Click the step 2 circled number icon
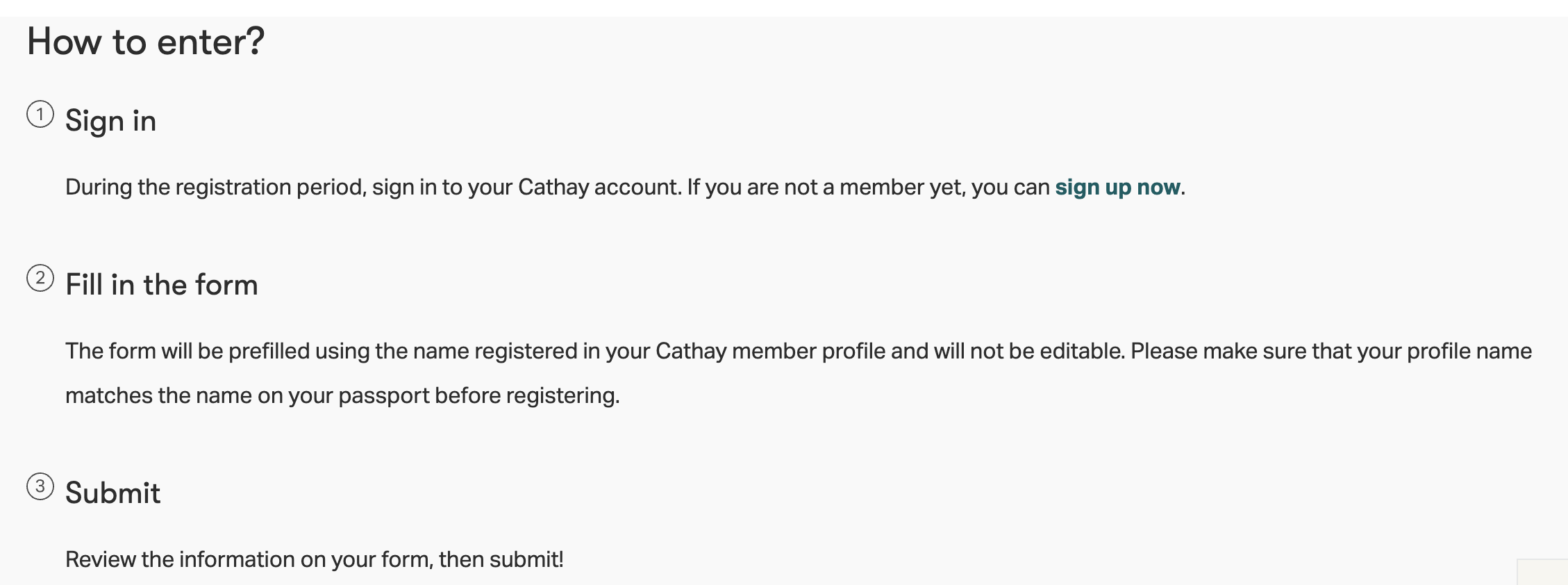Viewport: 1568px width, 585px height. click(x=40, y=279)
